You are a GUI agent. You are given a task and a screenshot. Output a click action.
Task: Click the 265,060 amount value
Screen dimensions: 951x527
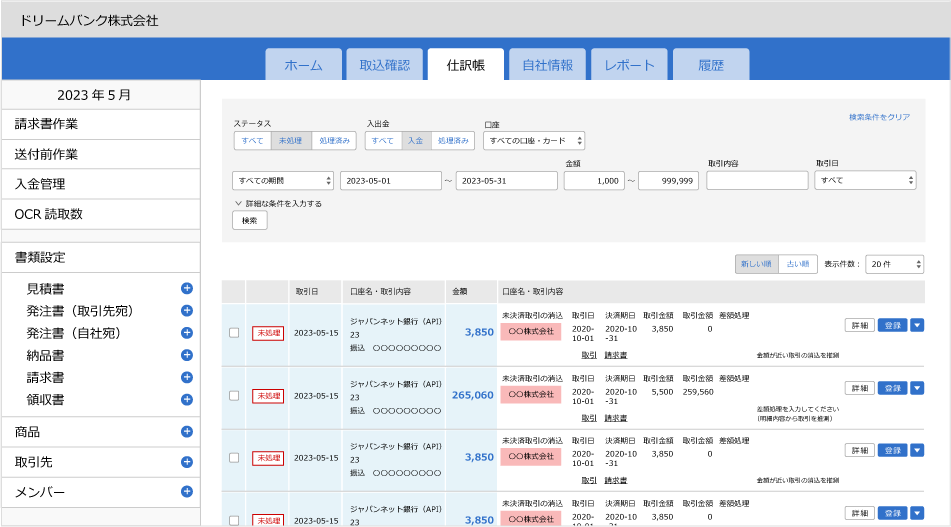pyautogui.click(x=472, y=395)
